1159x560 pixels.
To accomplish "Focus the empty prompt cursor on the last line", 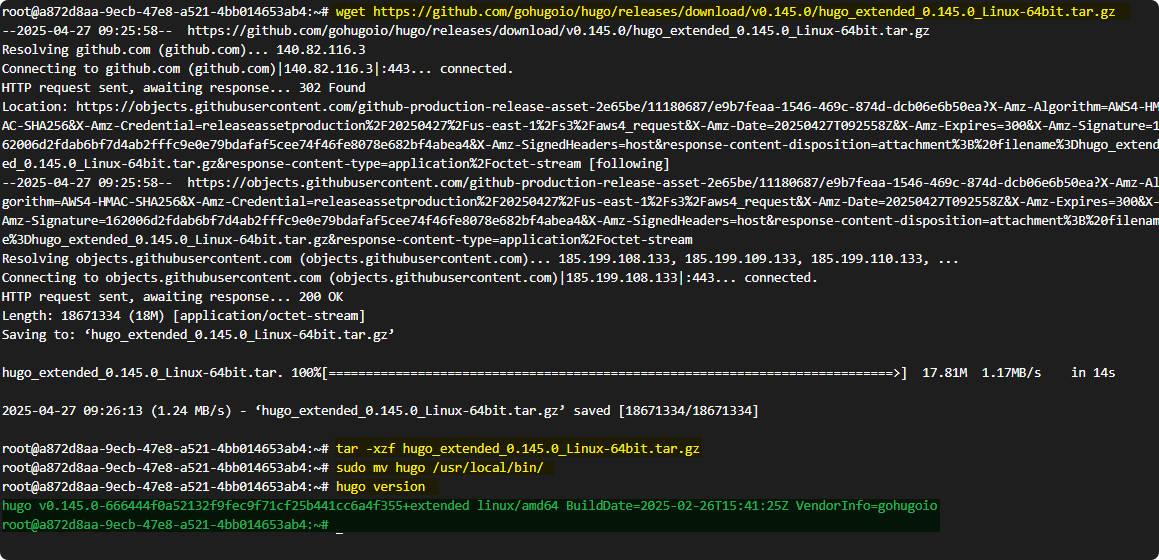I will coord(340,526).
